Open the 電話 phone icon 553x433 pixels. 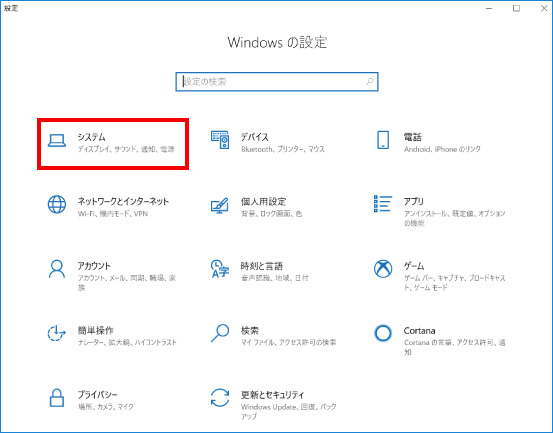pyautogui.click(x=383, y=140)
